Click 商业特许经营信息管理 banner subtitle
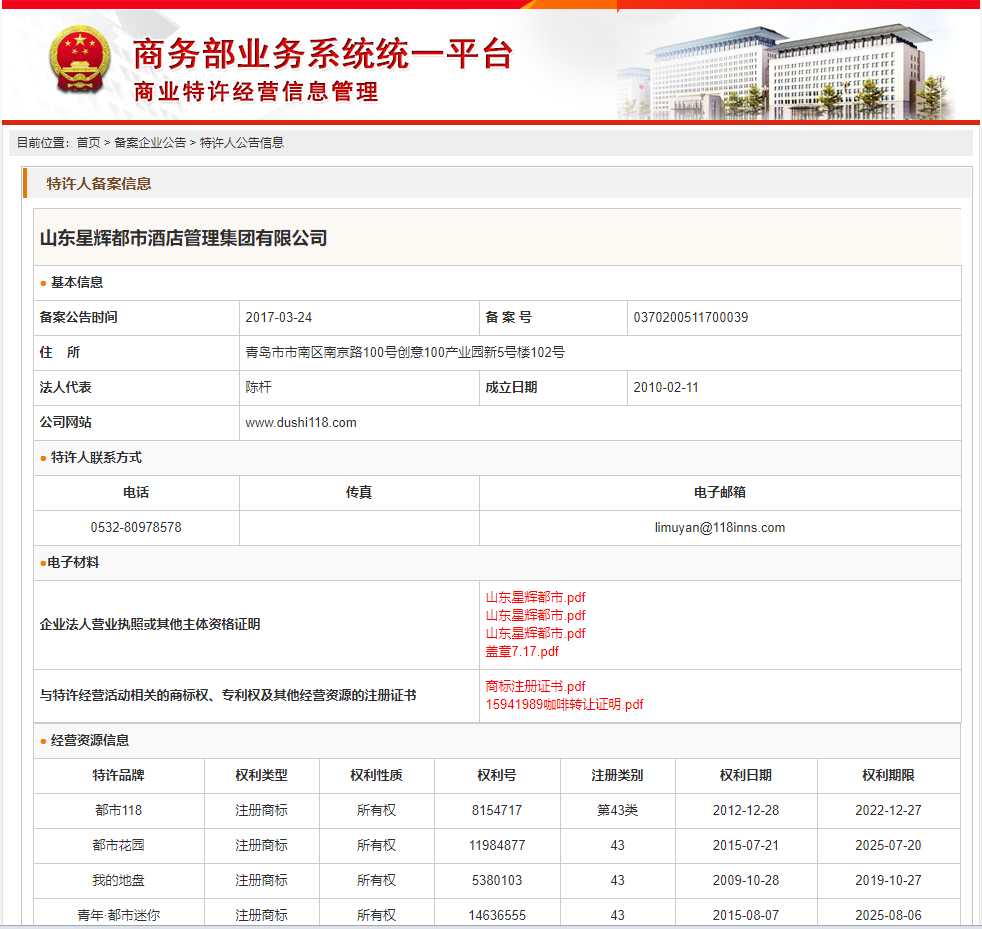This screenshot has width=982, height=929. pos(256,92)
